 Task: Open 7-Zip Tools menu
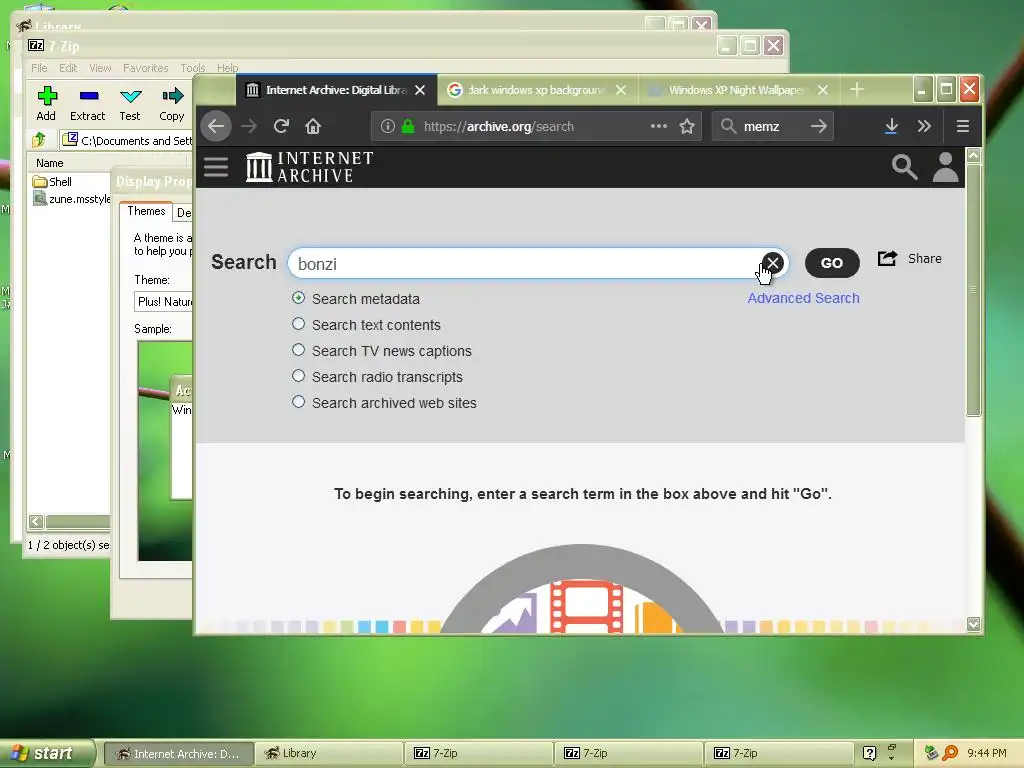point(193,68)
